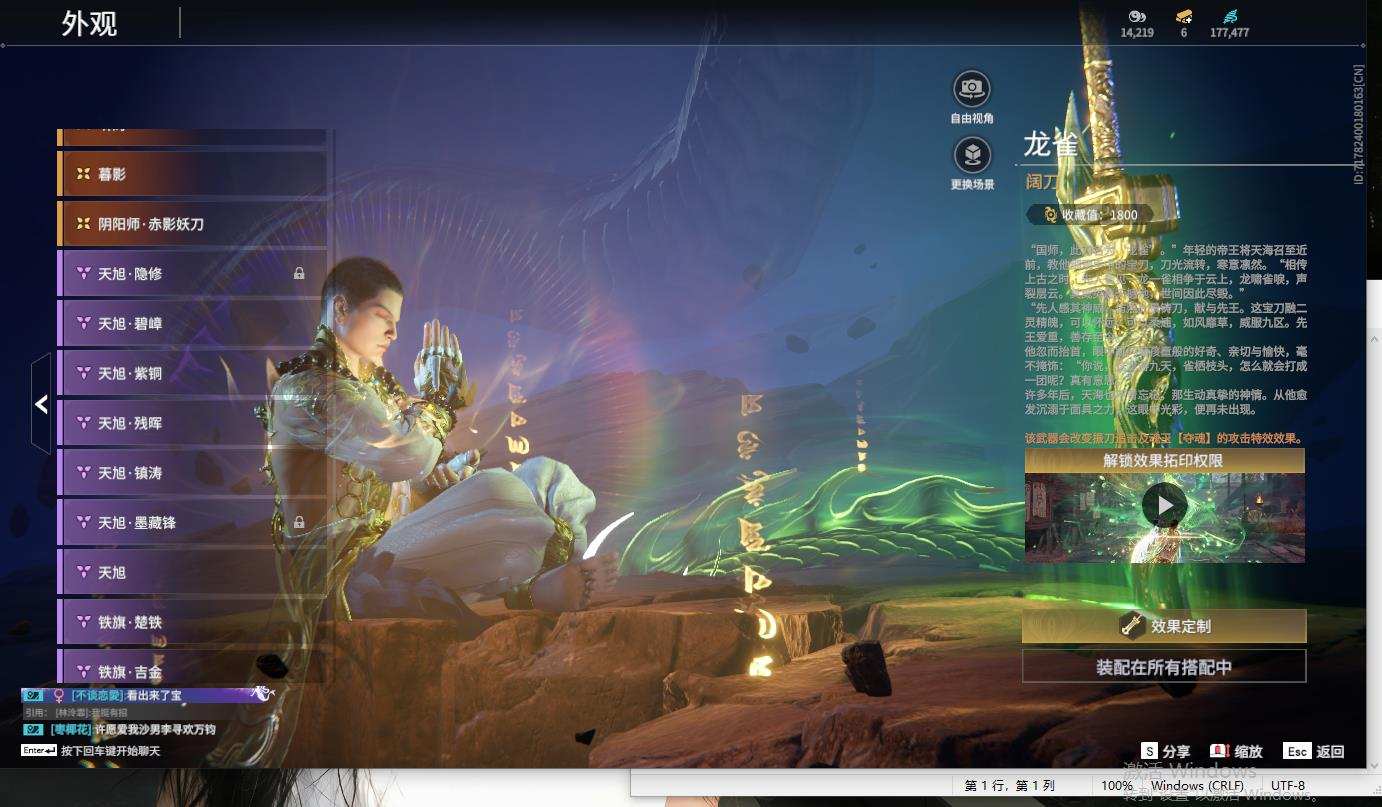Collapse the skin list with the left arrow
1382x807 pixels.
41,404
